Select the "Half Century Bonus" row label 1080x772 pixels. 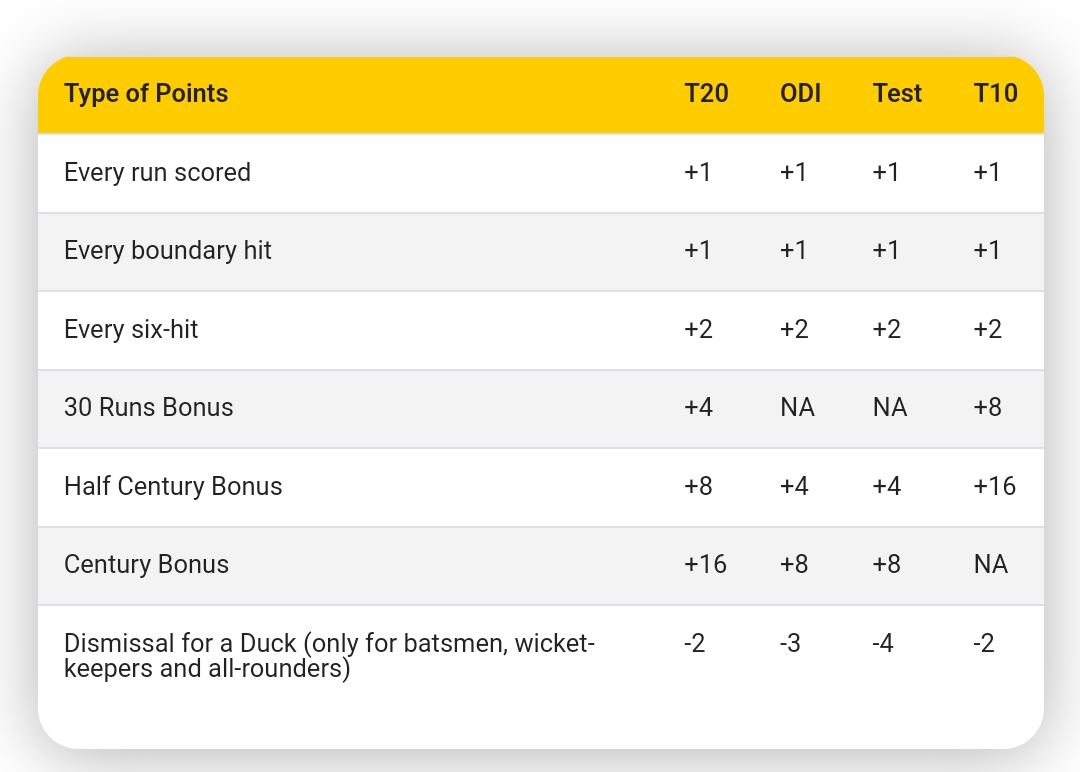point(173,487)
